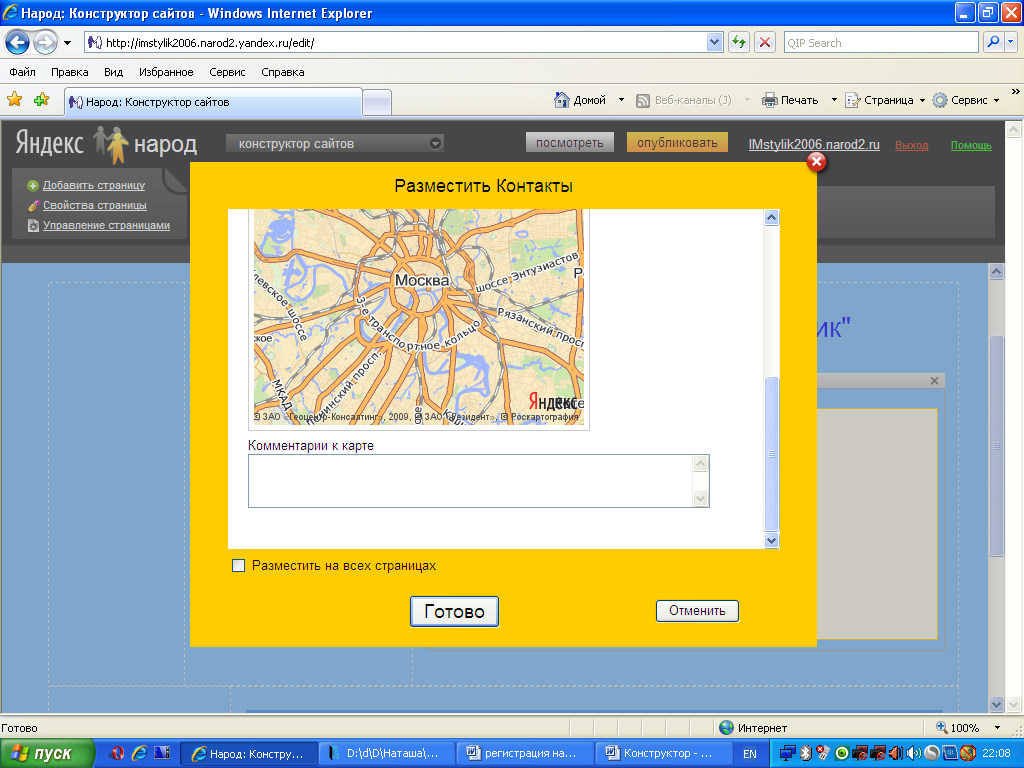Expand the Печать dropdown arrow
The image size is (1024, 768).
point(834,100)
